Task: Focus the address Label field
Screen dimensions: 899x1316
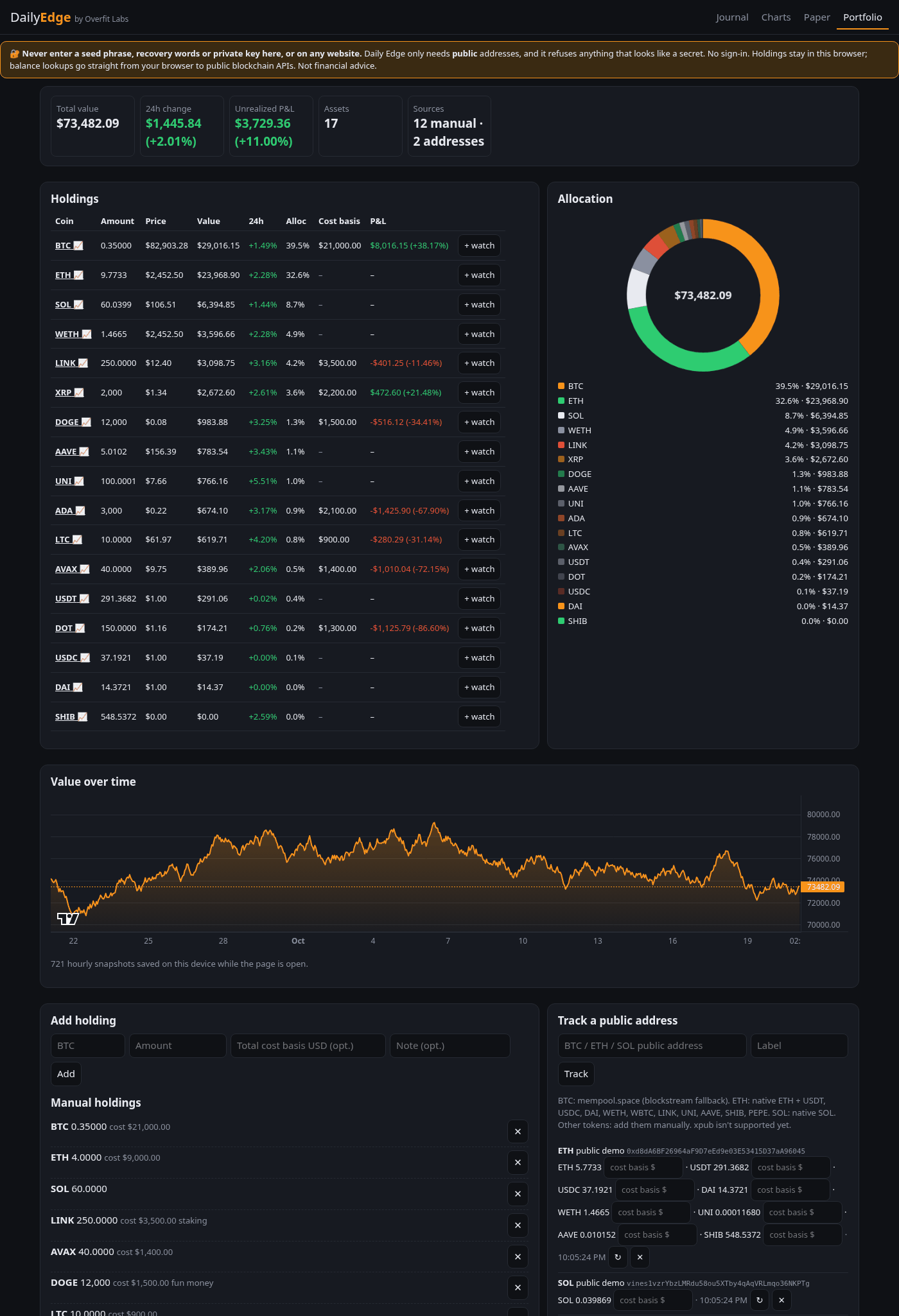Action: tap(799, 1046)
